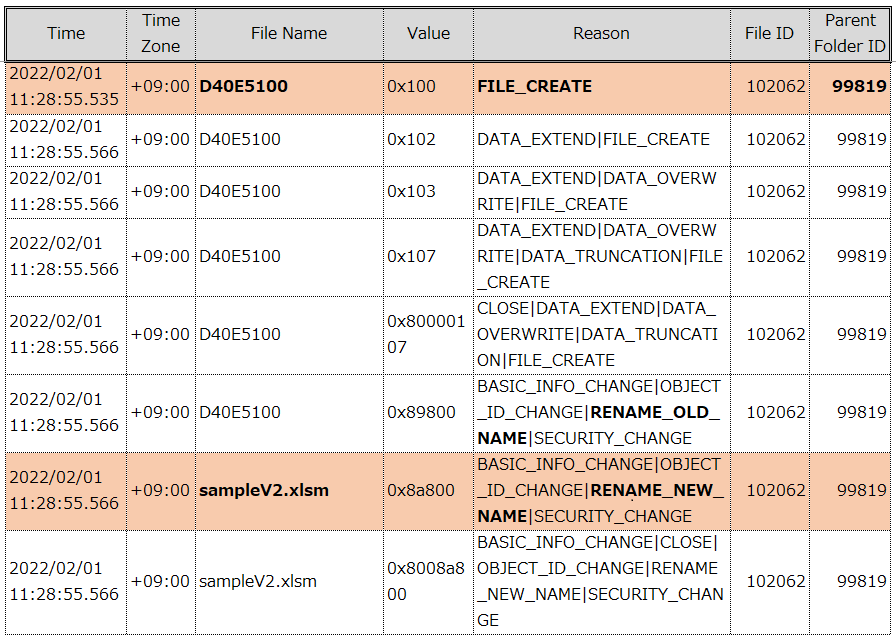Select the timestamp in the 0x80000107 row
This screenshot has height=642, width=896.
[64, 334]
